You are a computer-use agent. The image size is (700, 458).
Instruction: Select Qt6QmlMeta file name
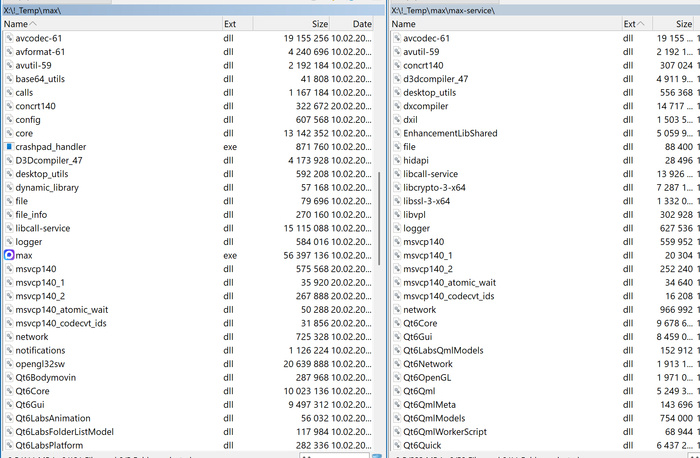point(429,404)
